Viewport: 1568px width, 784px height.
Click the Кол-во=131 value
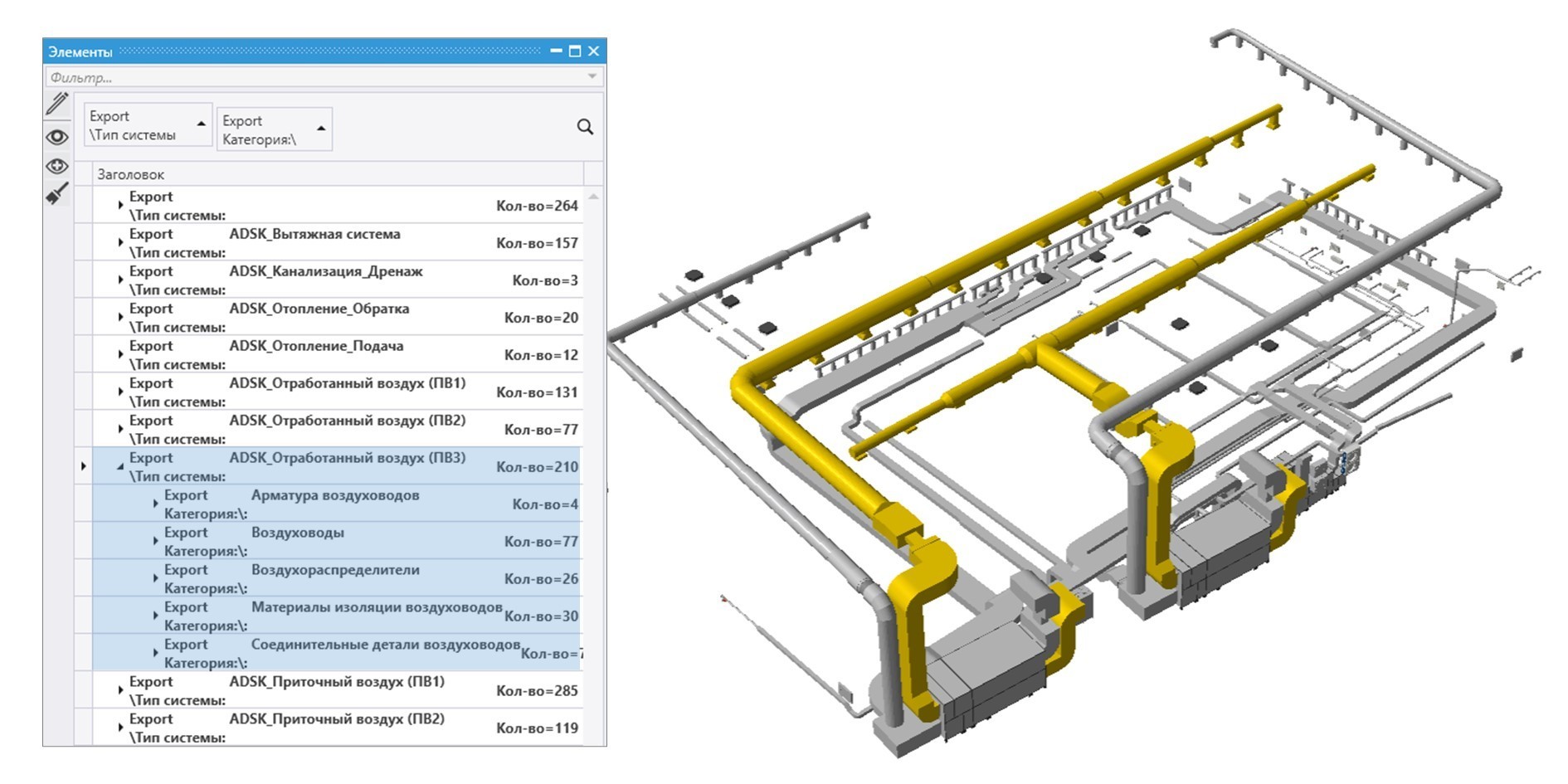coord(537,392)
